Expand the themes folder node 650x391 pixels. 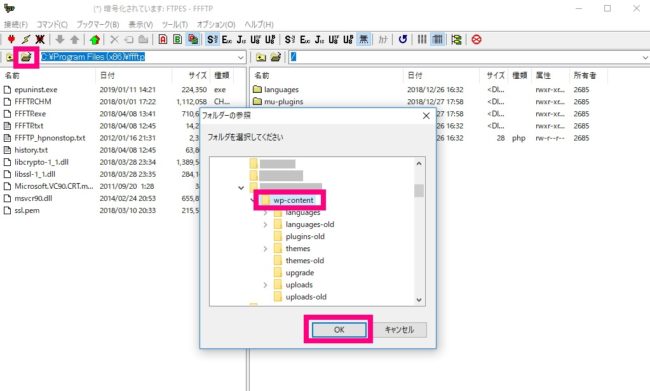click(265, 249)
